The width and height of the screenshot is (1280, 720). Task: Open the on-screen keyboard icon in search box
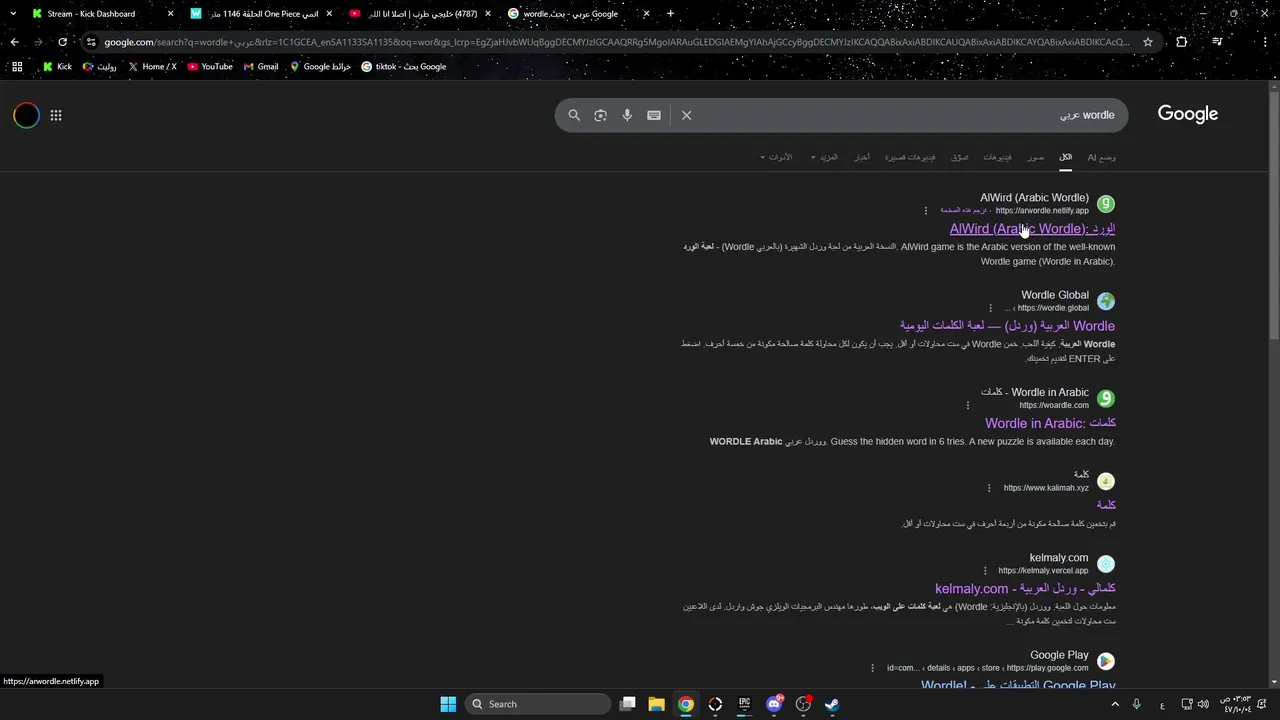[x=654, y=115]
